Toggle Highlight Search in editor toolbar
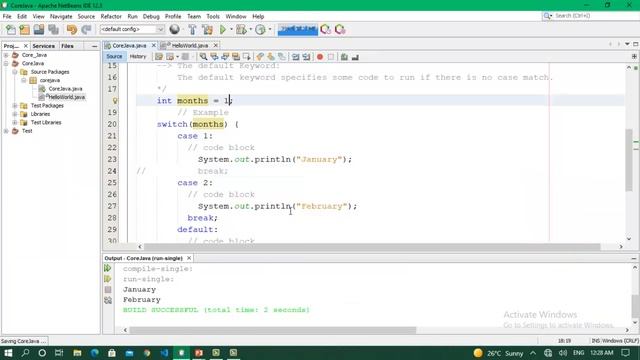The width and height of the screenshot is (640, 360). click(236, 57)
